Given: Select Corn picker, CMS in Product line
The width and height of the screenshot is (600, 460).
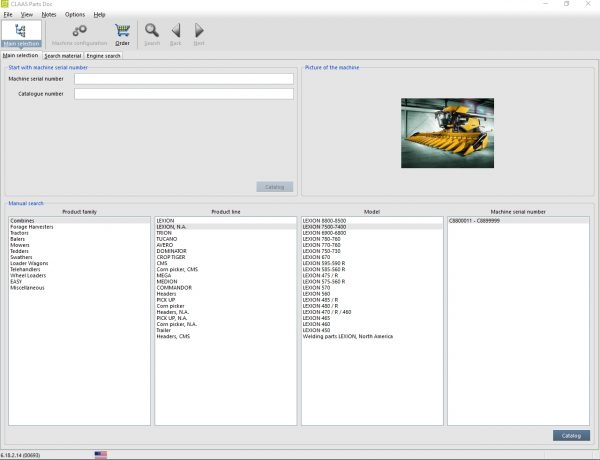Looking at the screenshot, I should [226, 269].
